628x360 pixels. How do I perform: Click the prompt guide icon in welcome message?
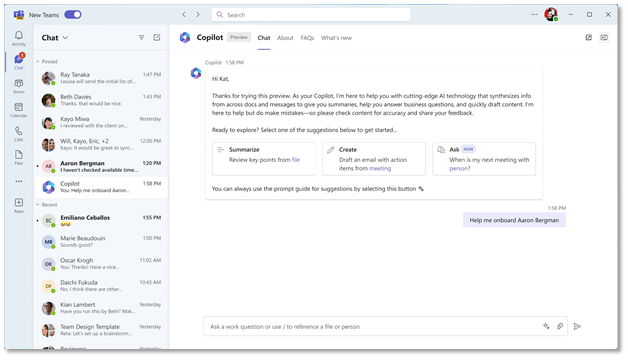point(421,189)
